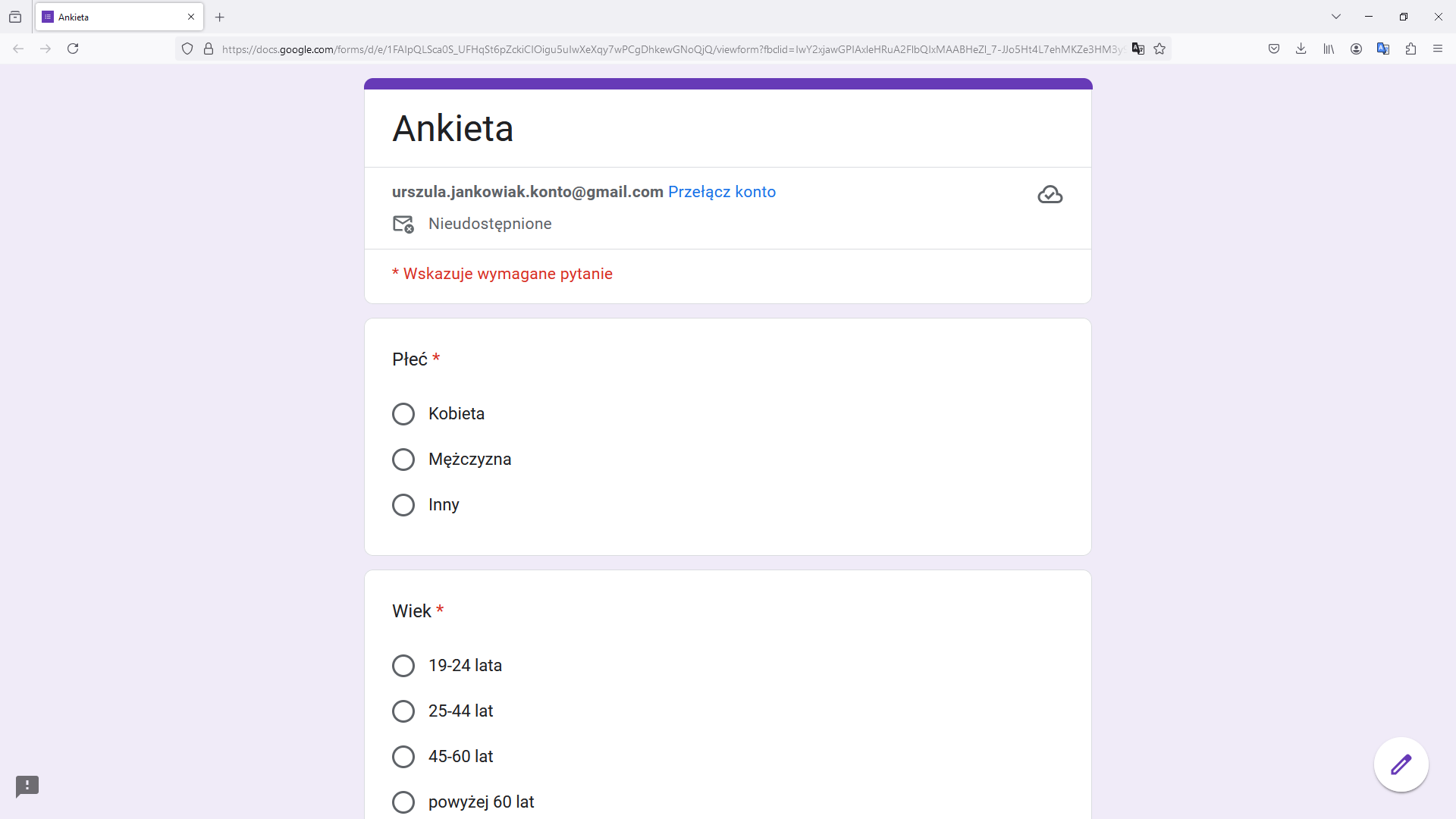The image size is (1456, 819).
Task: Click the report problem feedback icon
Action: (x=27, y=786)
